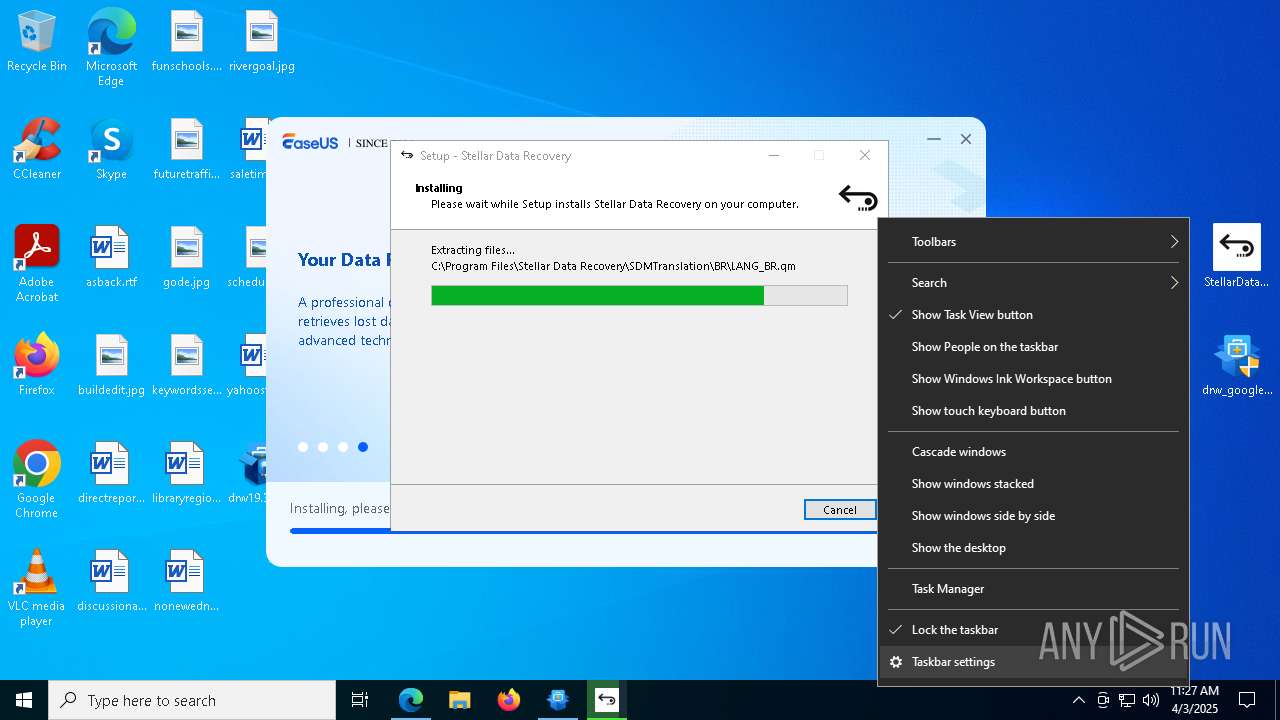The width and height of the screenshot is (1280, 720).
Task: Toggle Show Windows Ink Workspace button
Action: 1033,379
